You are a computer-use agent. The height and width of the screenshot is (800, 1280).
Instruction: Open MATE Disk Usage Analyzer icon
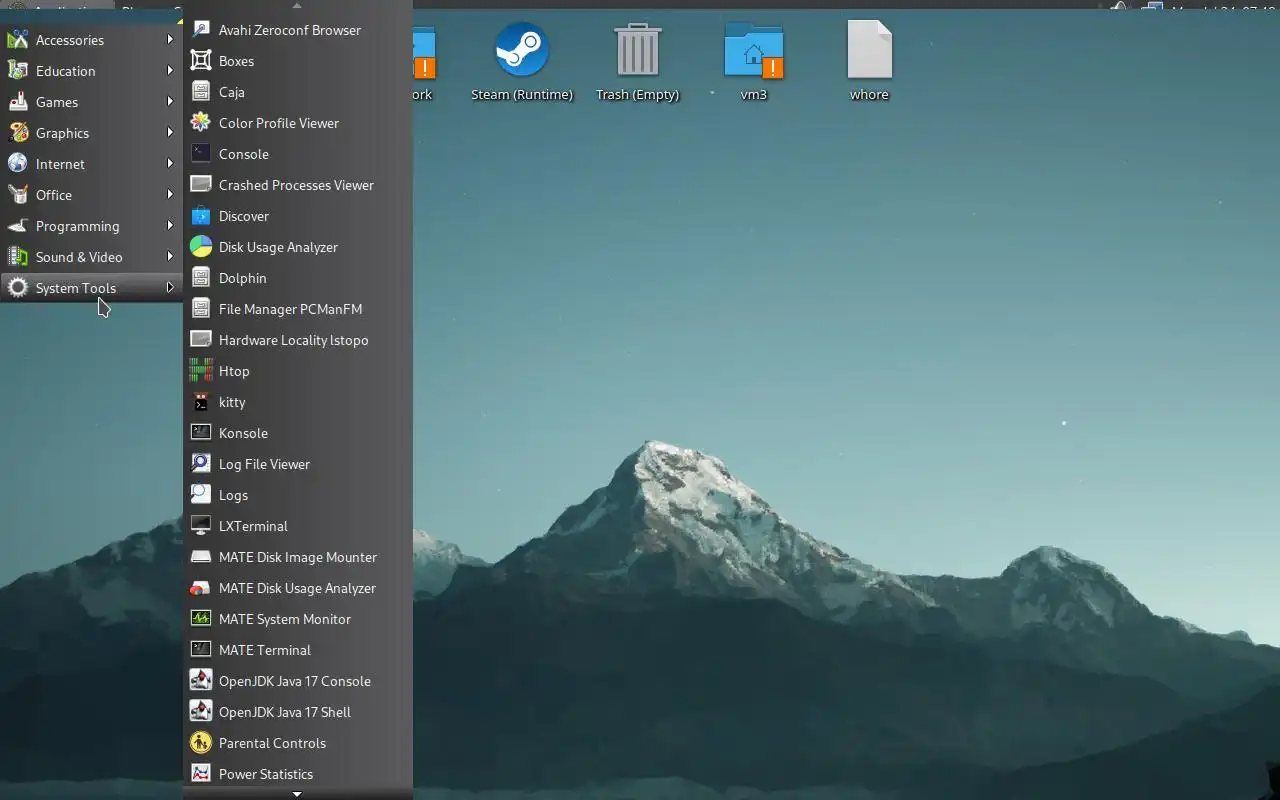click(x=201, y=588)
